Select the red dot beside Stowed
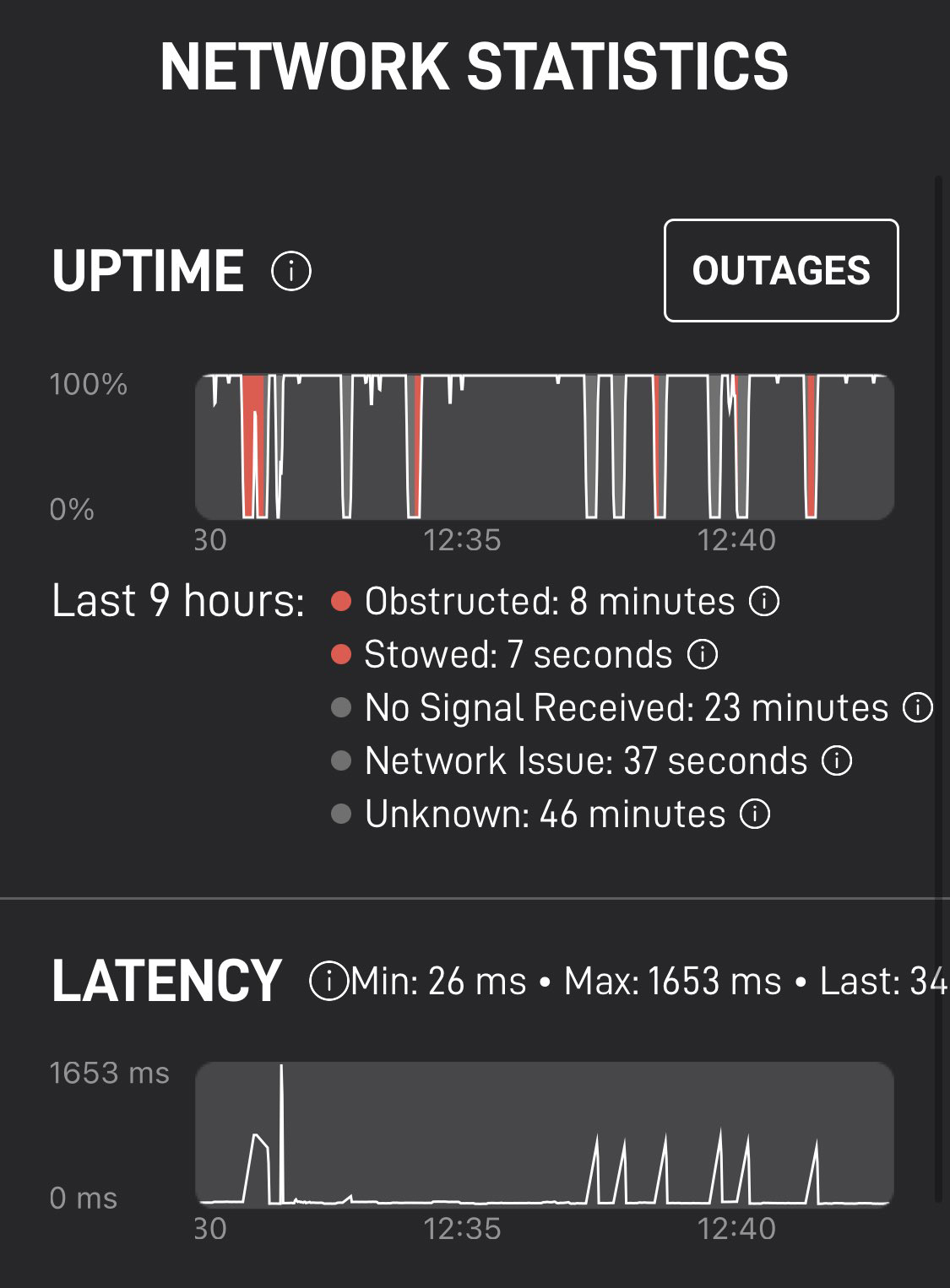 341,654
